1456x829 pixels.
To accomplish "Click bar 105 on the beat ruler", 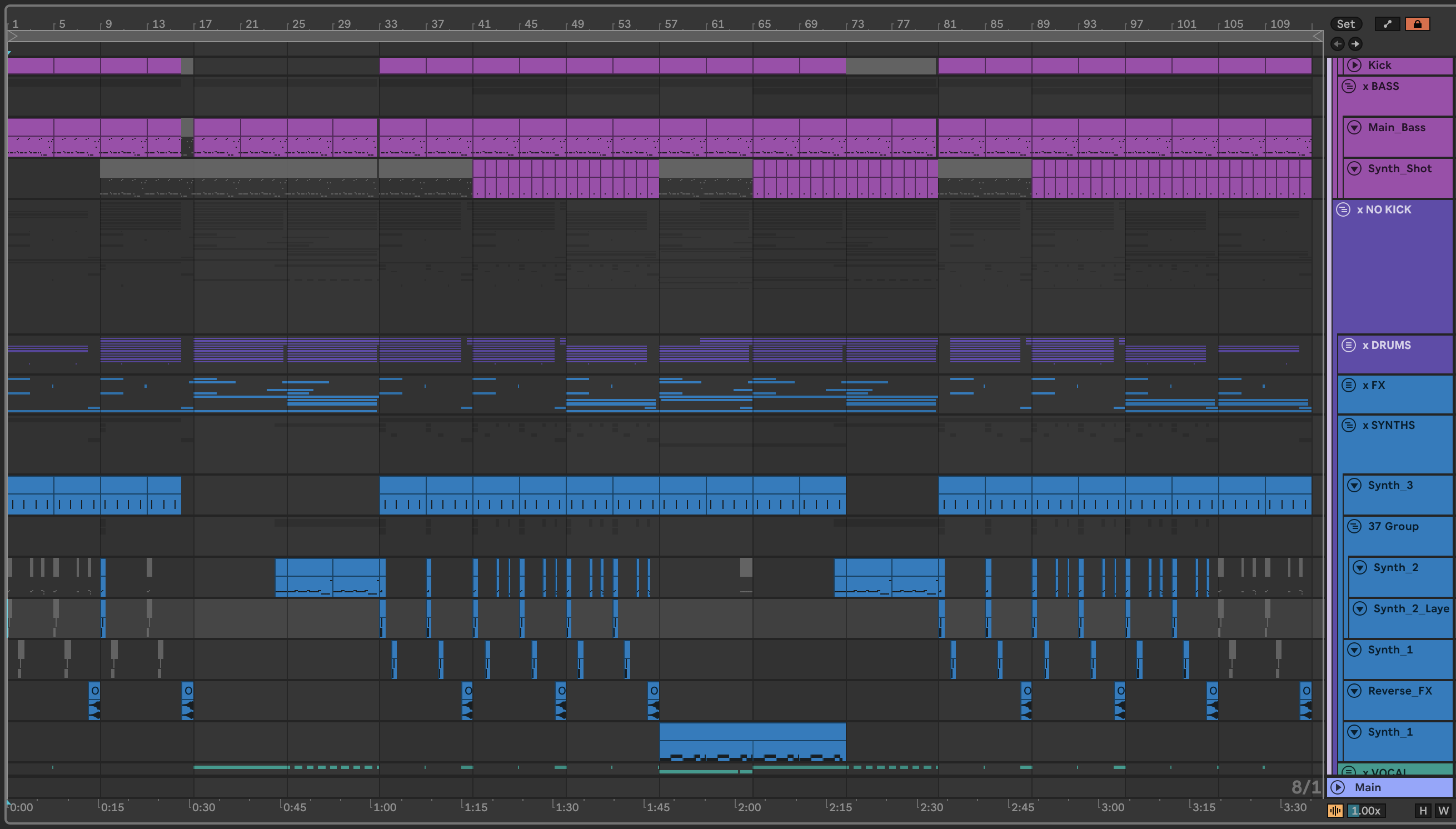I will click(1233, 24).
